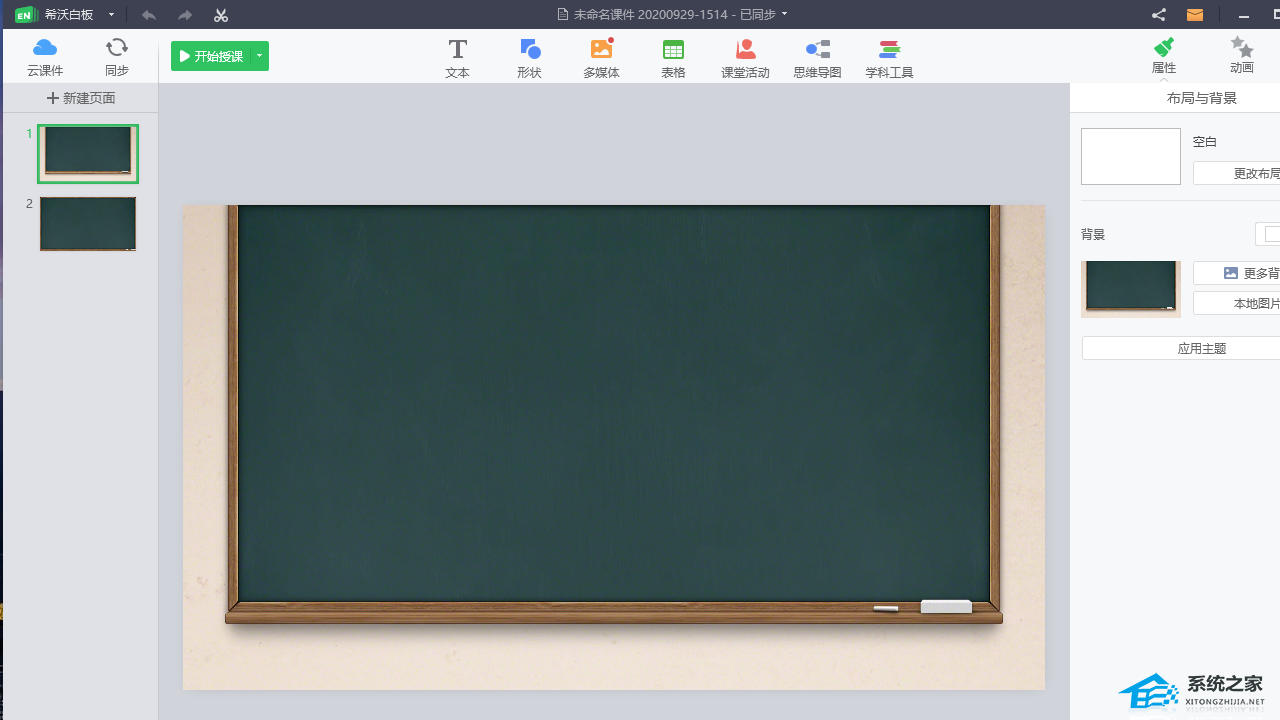Select the 形状 shape tool
Image resolution: width=1280 pixels, height=720 pixels.
529,58
